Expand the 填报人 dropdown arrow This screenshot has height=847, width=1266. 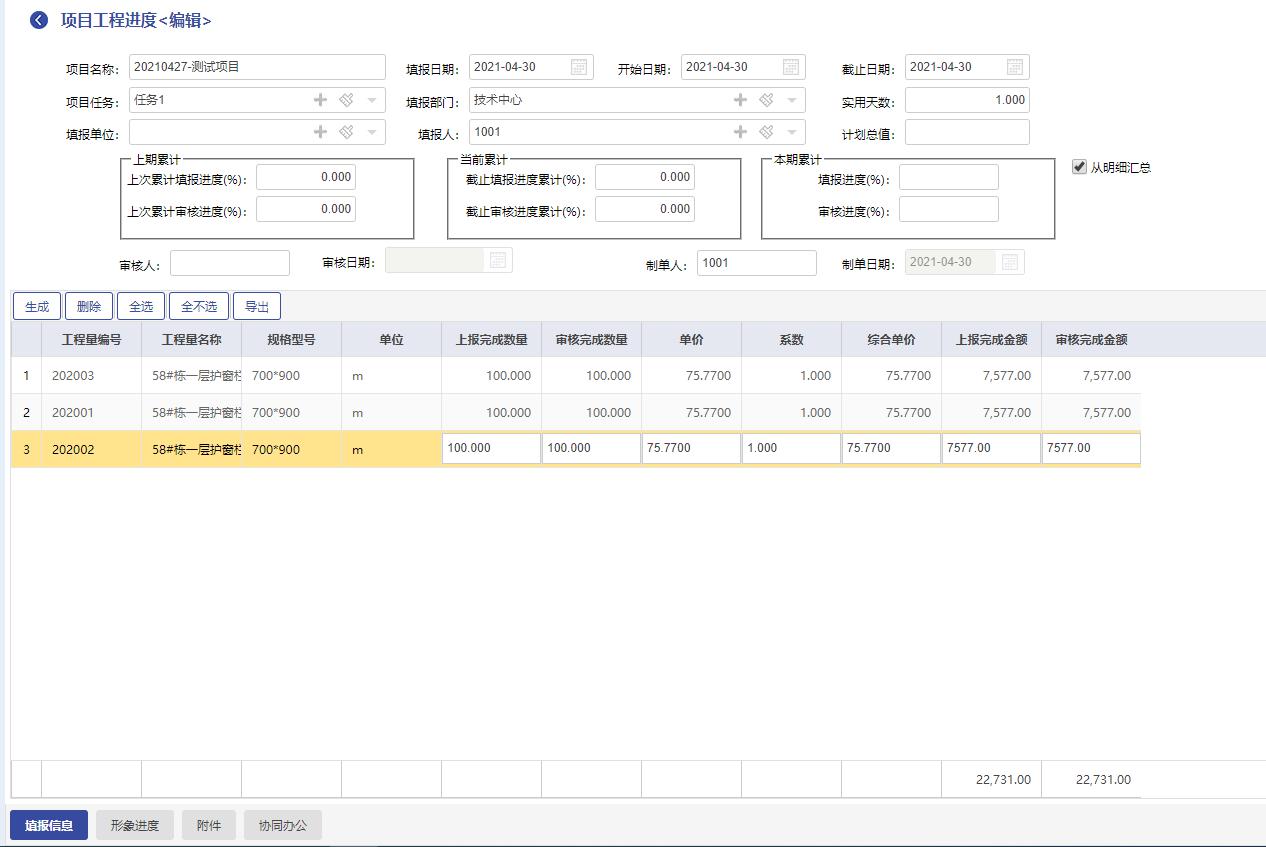click(x=791, y=132)
